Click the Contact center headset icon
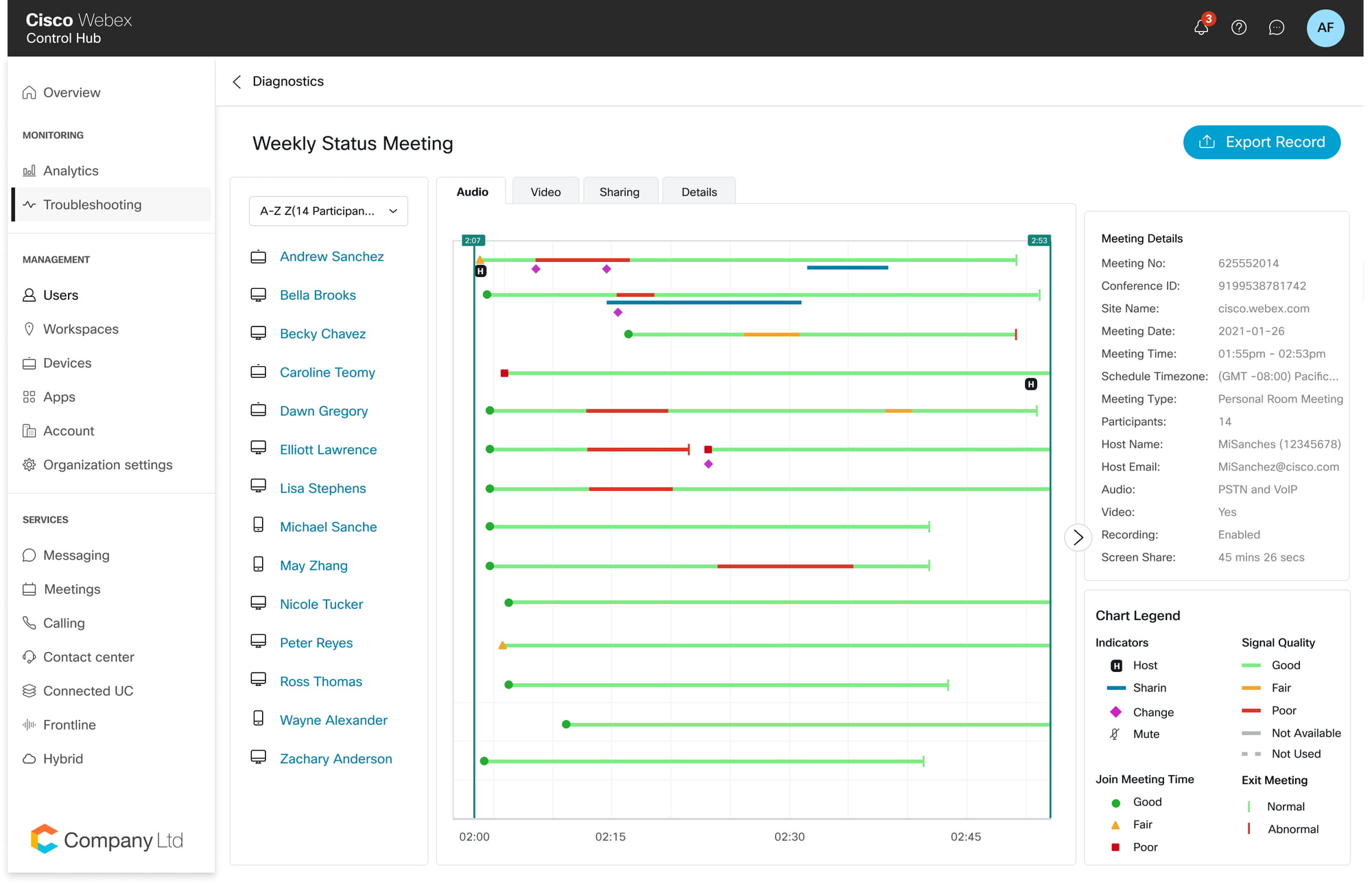The image size is (1372, 884). pos(29,657)
